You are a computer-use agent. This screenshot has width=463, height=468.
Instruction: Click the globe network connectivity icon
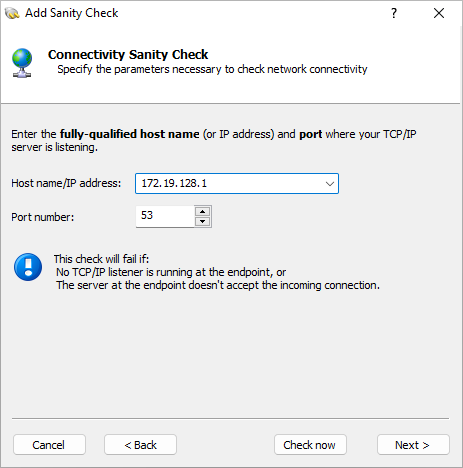pyautogui.click(x=22, y=63)
